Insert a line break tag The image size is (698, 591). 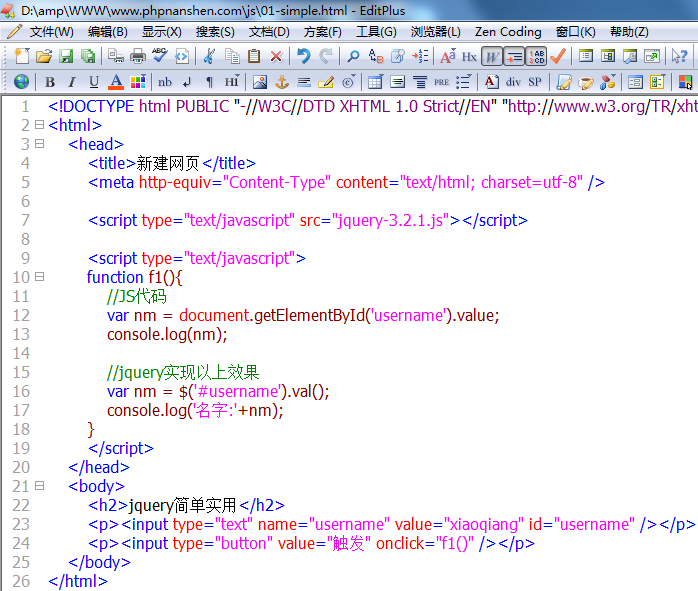tap(187, 82)
